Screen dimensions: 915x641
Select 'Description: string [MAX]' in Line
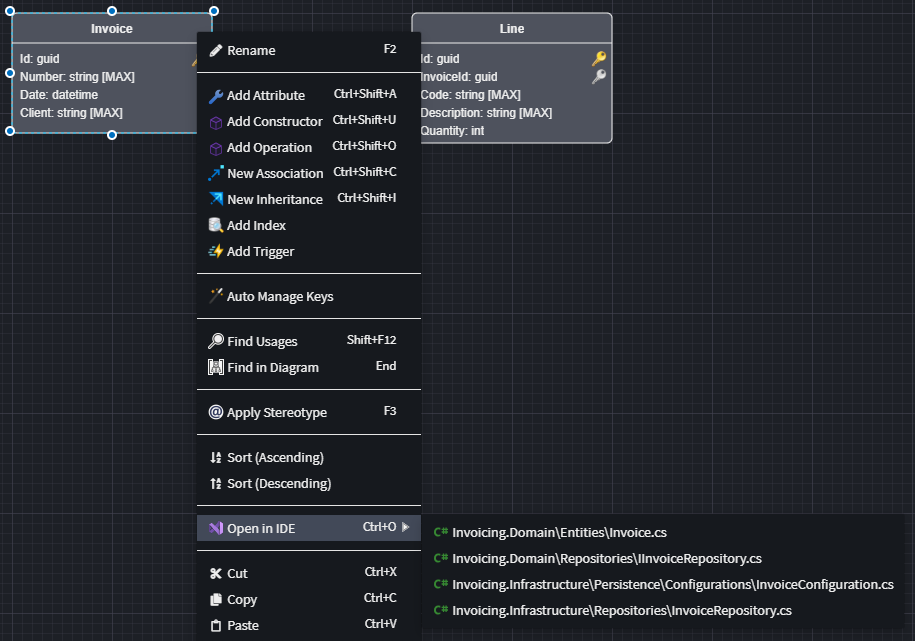486,113
